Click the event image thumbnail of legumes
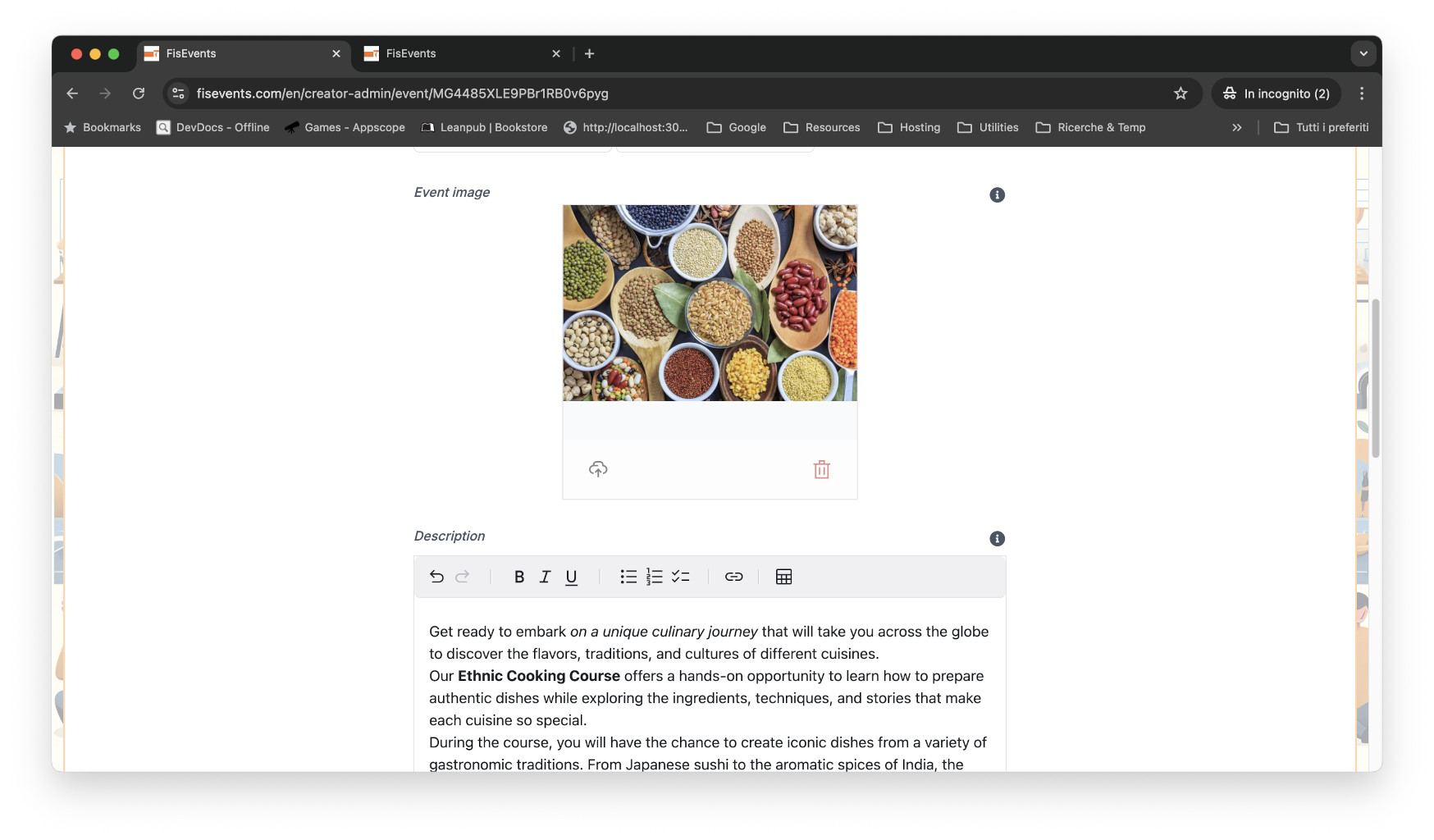This screenshot has height=840, width=1434. 710,303
